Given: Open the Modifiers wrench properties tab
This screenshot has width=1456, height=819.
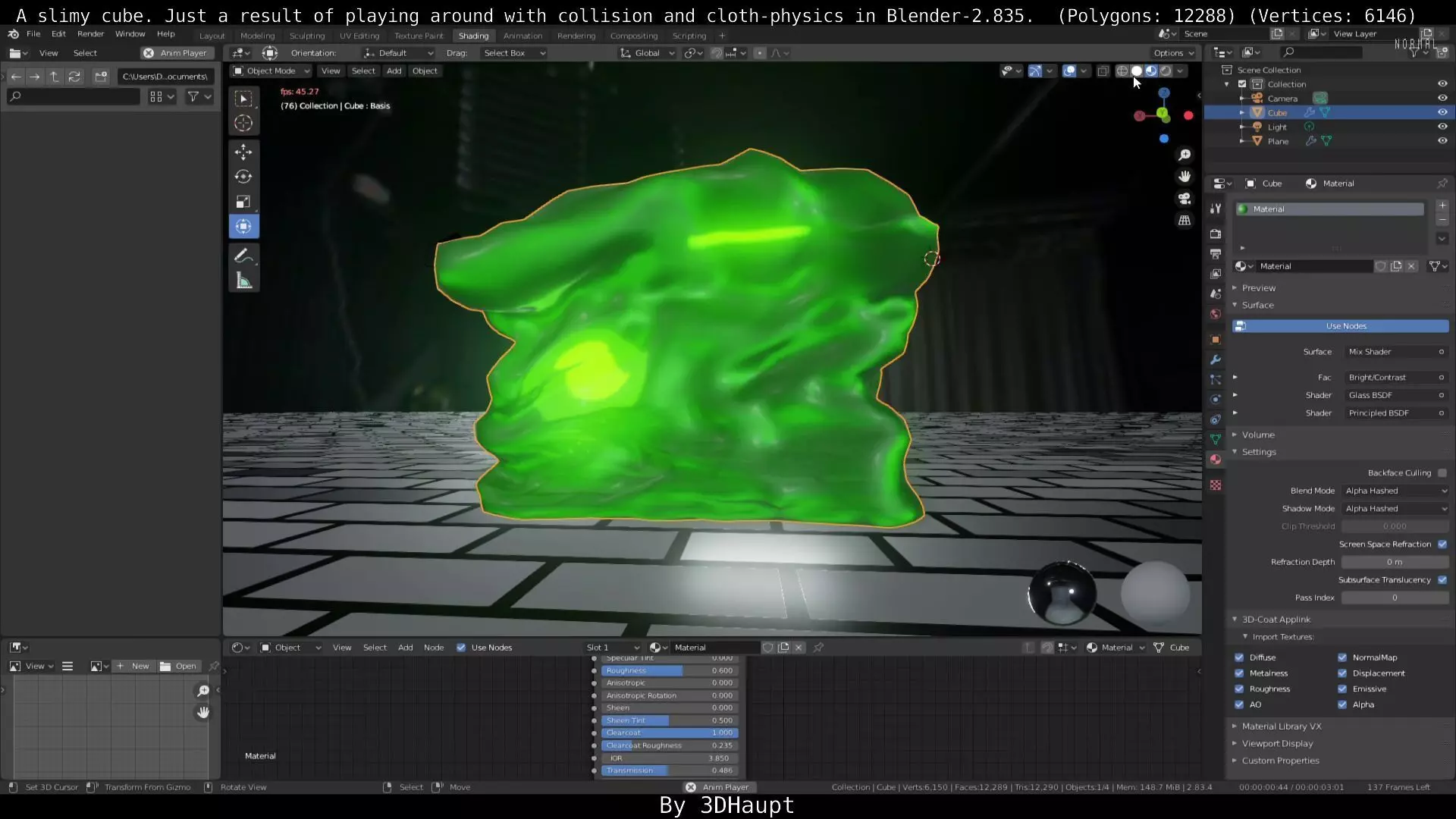Looking at the screenshot, I should (x=1216, y=359).
